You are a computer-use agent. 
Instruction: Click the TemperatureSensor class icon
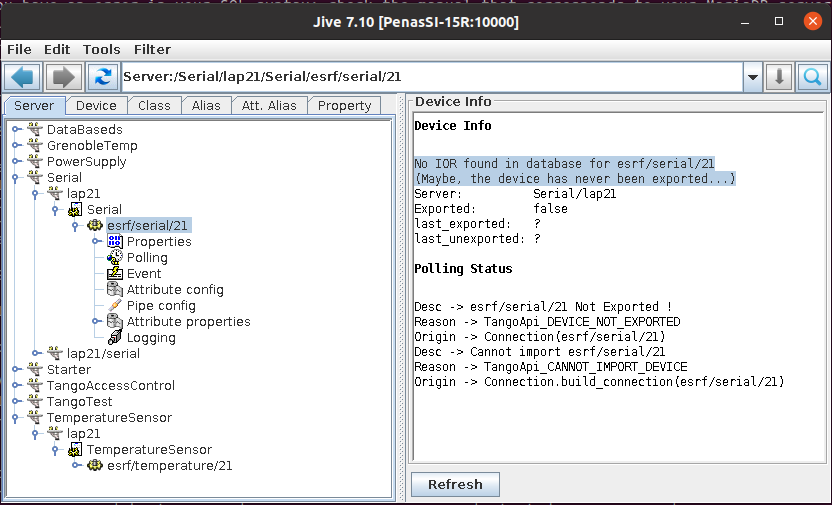coord(75,449)
